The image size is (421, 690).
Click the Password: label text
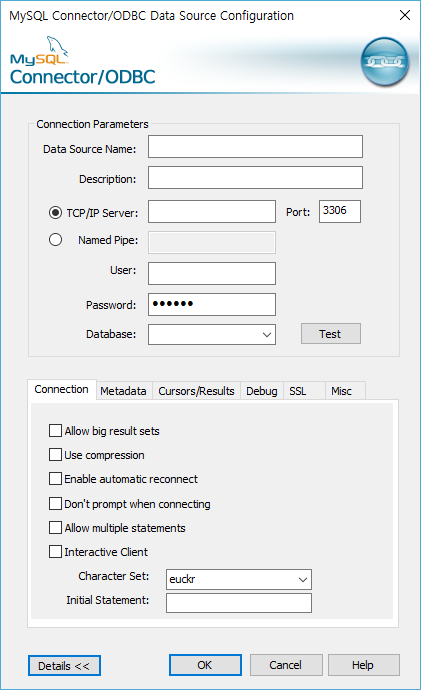click(111, 305)
